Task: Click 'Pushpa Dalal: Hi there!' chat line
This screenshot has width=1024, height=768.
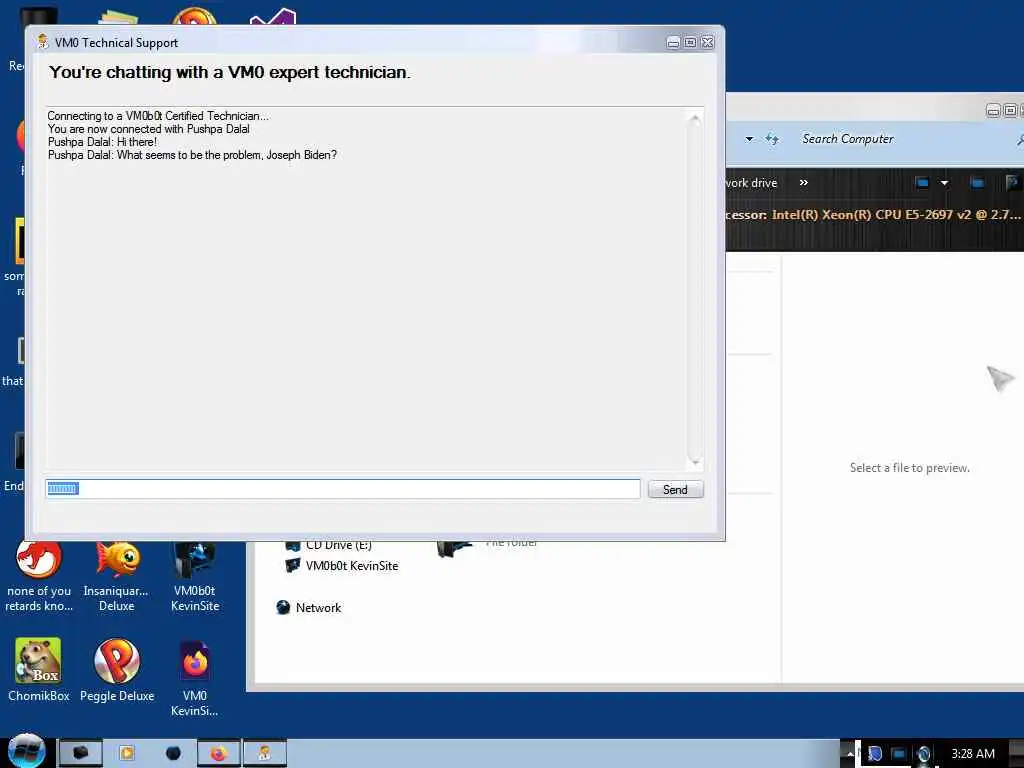Action: pyautogui.click(x=102, y=142)
